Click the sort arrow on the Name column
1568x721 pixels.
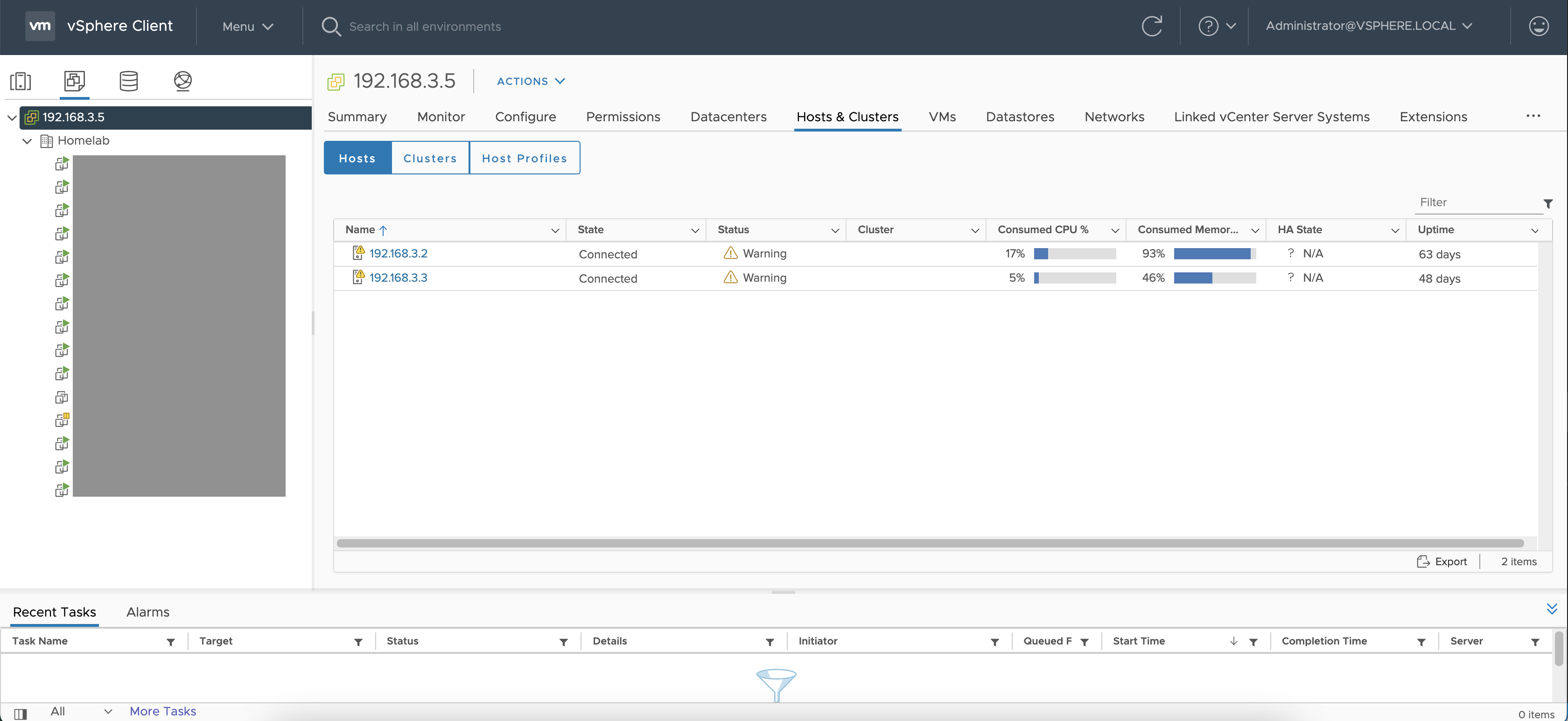point(384,230)
